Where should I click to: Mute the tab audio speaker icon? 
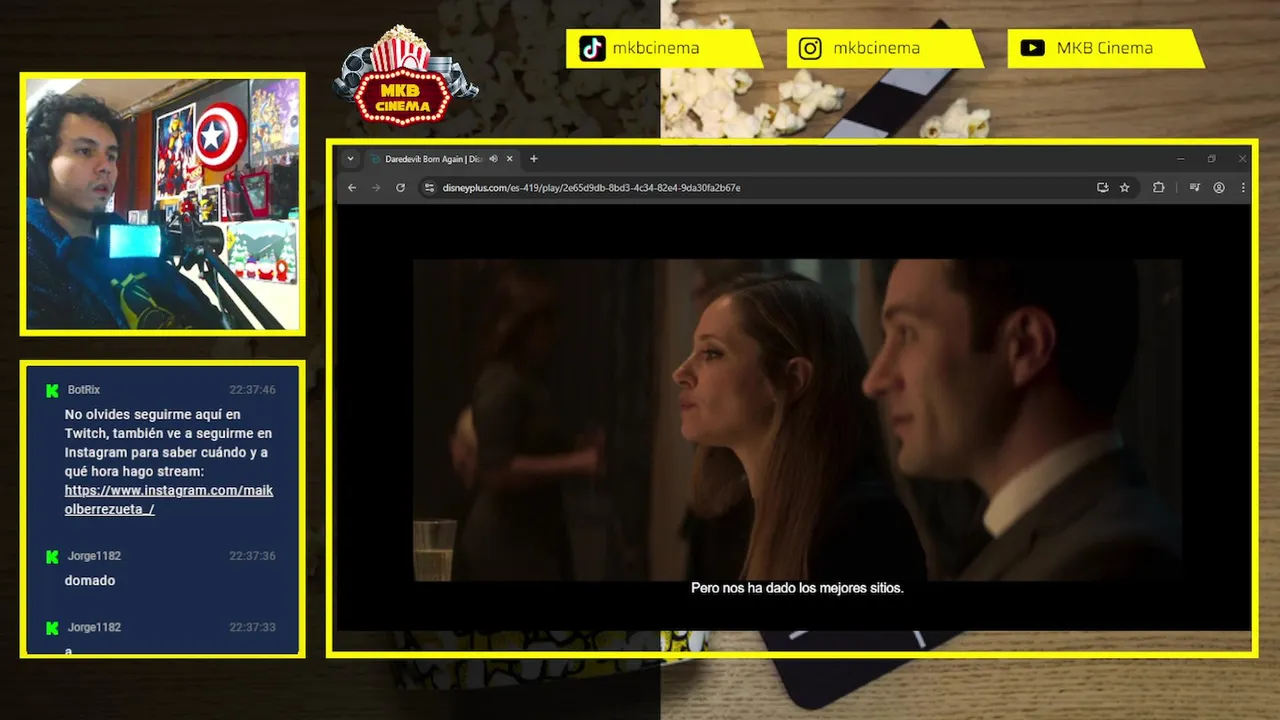click(x=494, y=159)
